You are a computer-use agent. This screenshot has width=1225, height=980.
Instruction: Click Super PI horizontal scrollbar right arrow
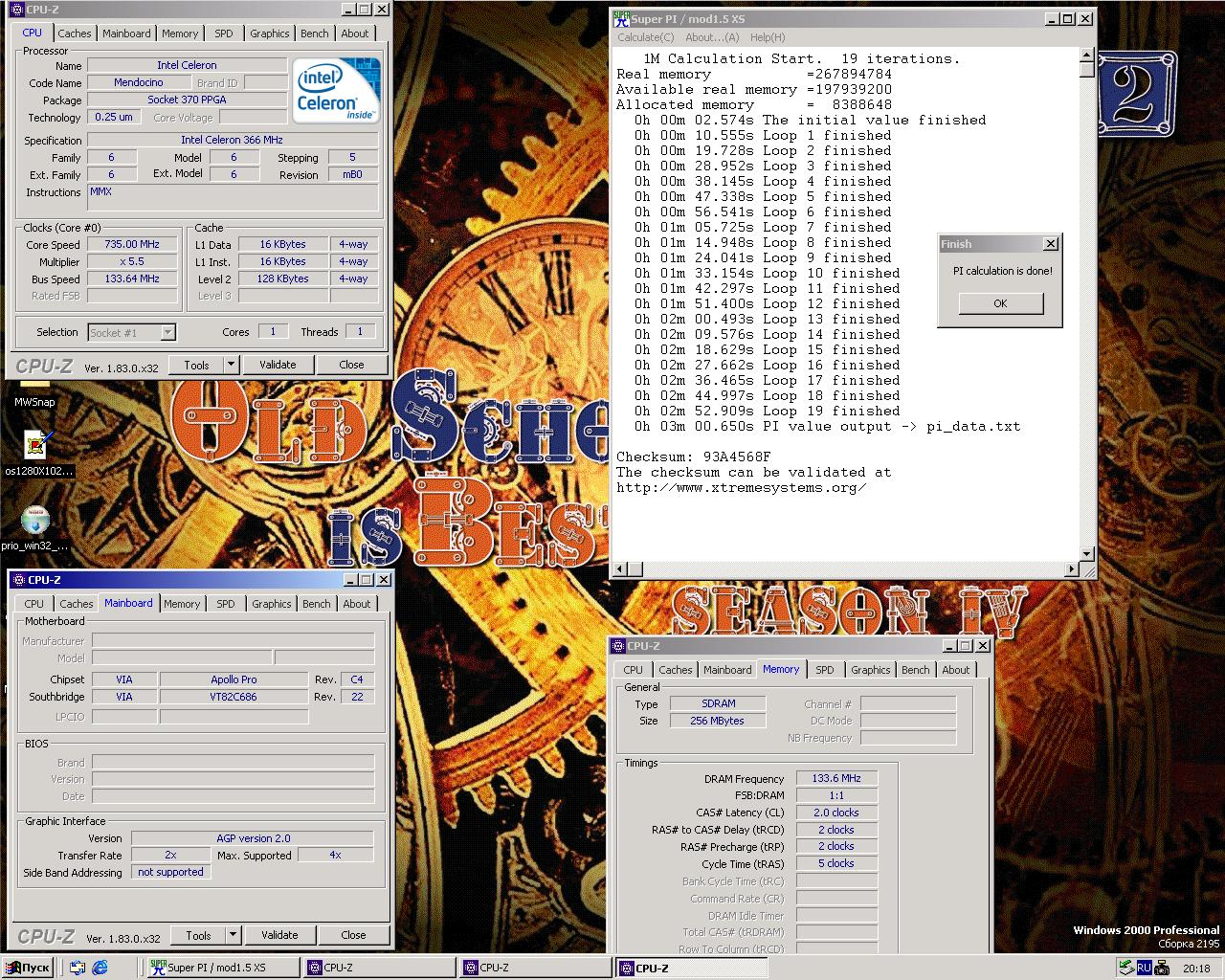[x=1072, y=570]
